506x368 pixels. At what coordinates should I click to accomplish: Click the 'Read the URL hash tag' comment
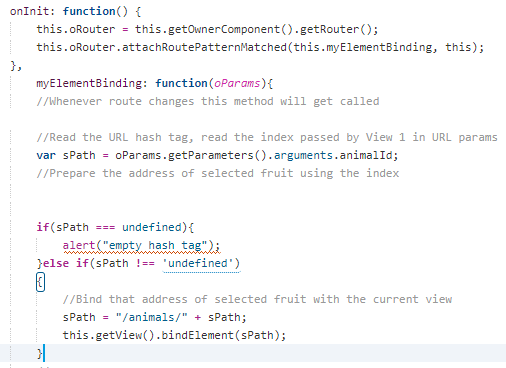[x=267, y=137]
